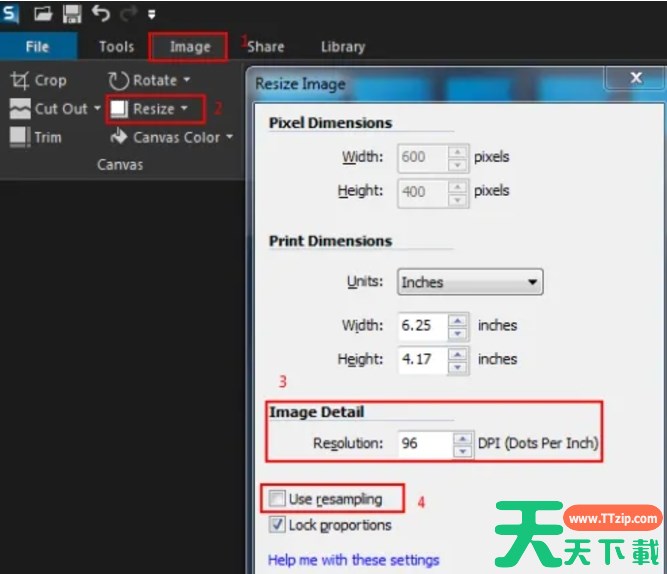Click the Snagit application logo icon

pos(9,14)
